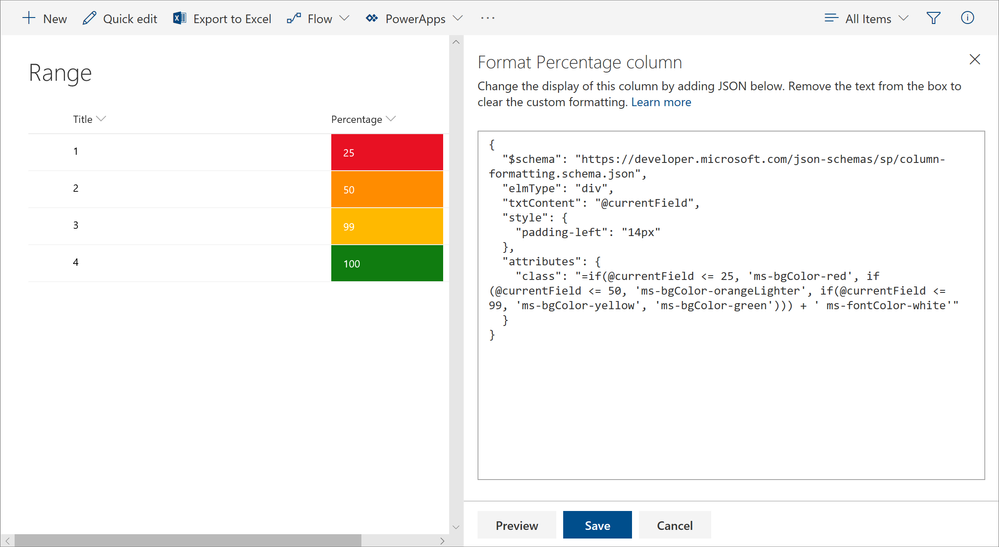Click the green 100 percentage cell
This screenshot has width=999, height=547.
[x=387, y=263]
